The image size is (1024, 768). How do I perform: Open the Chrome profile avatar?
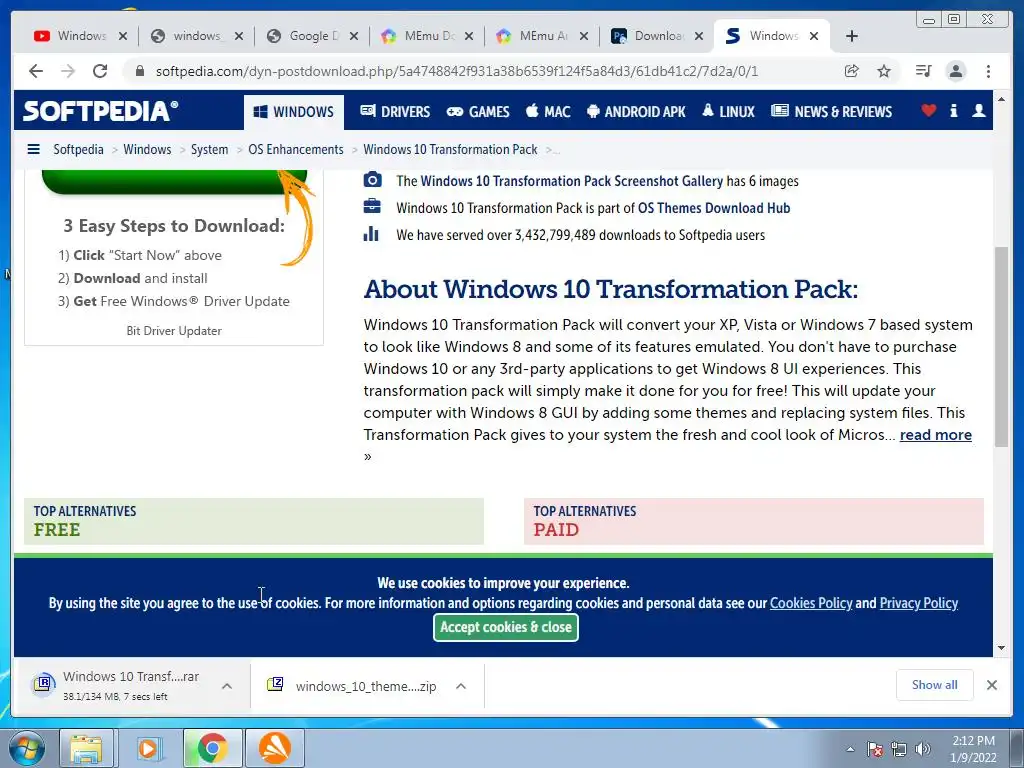tap(956, 71)
